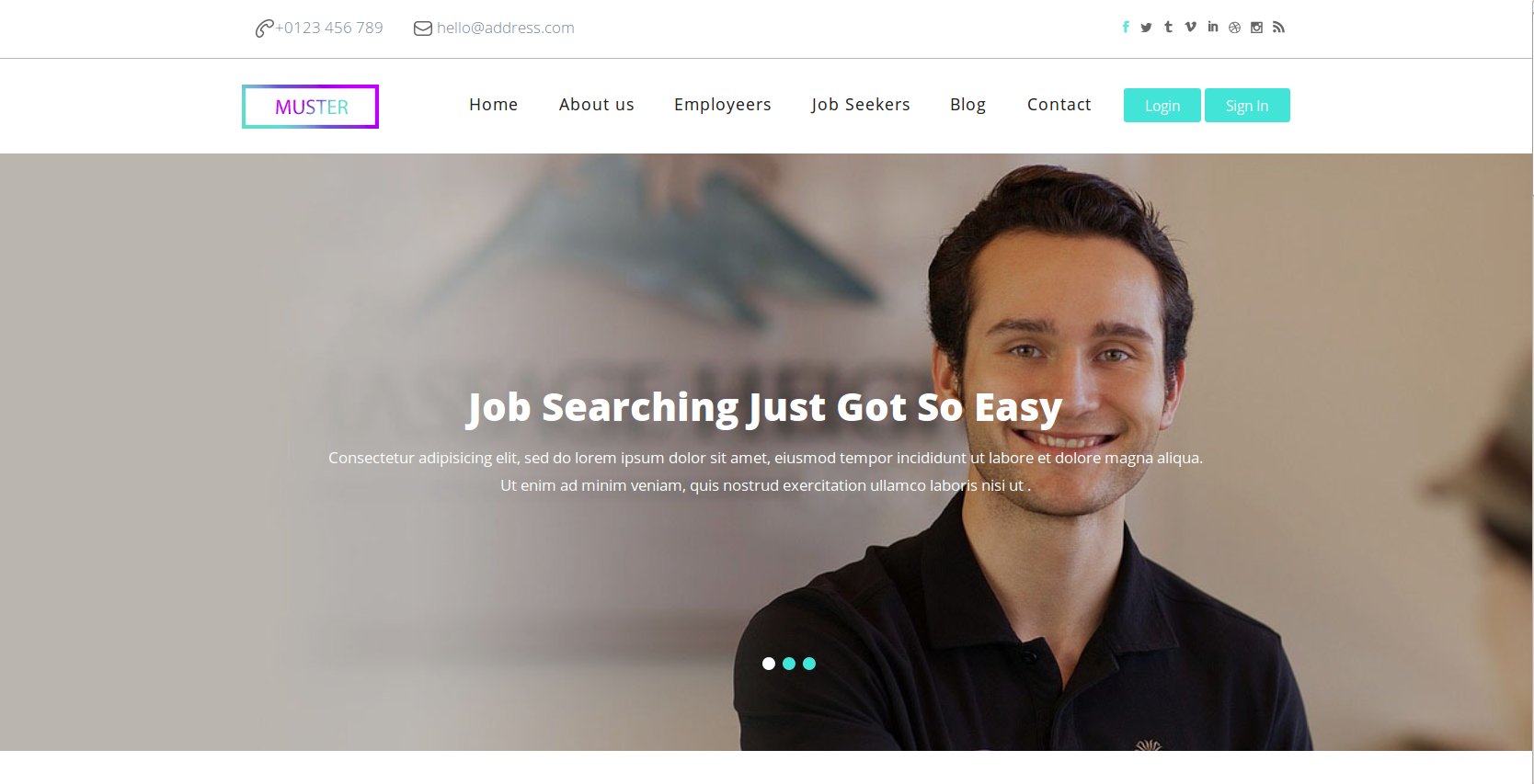This screenshot has width=1534, height=784.
Task: Open the Facebook social icon
Action: click(1126, 28)
